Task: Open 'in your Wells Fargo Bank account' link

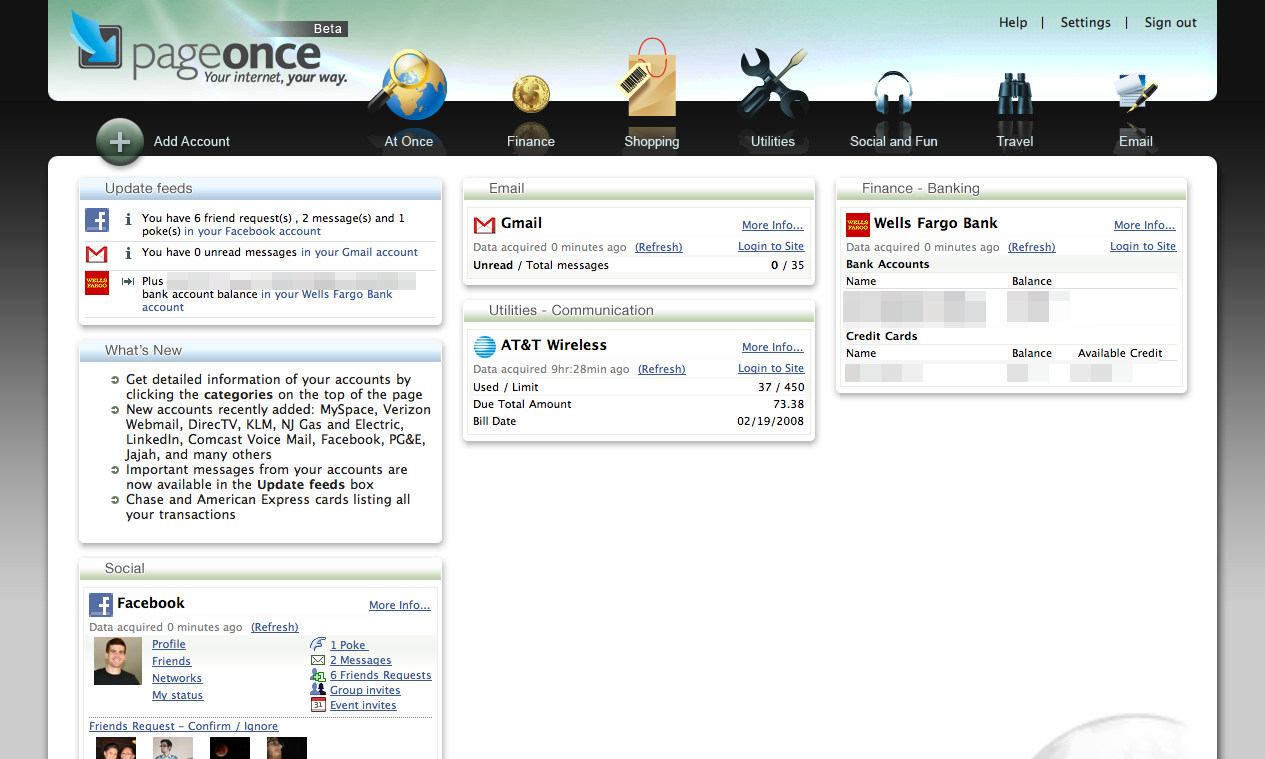Action: pyautogui.click(x=267, y=300)
